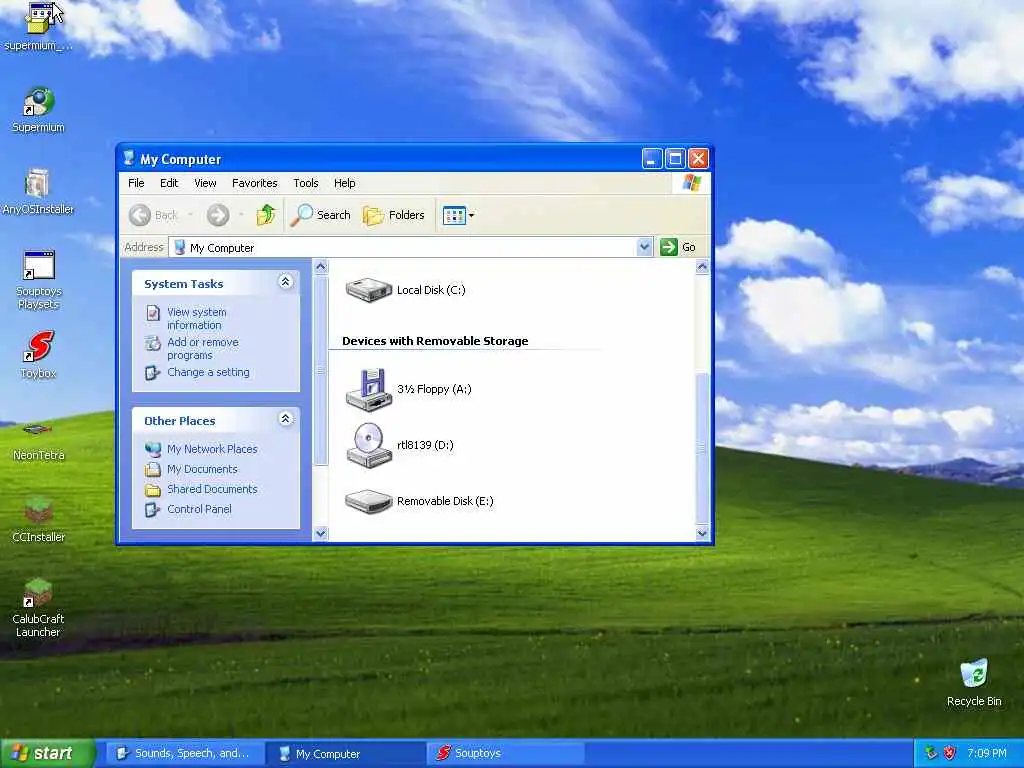Screen dimensions: 1024x768
Task: Open the Help menu
Action: click(344, 183)
